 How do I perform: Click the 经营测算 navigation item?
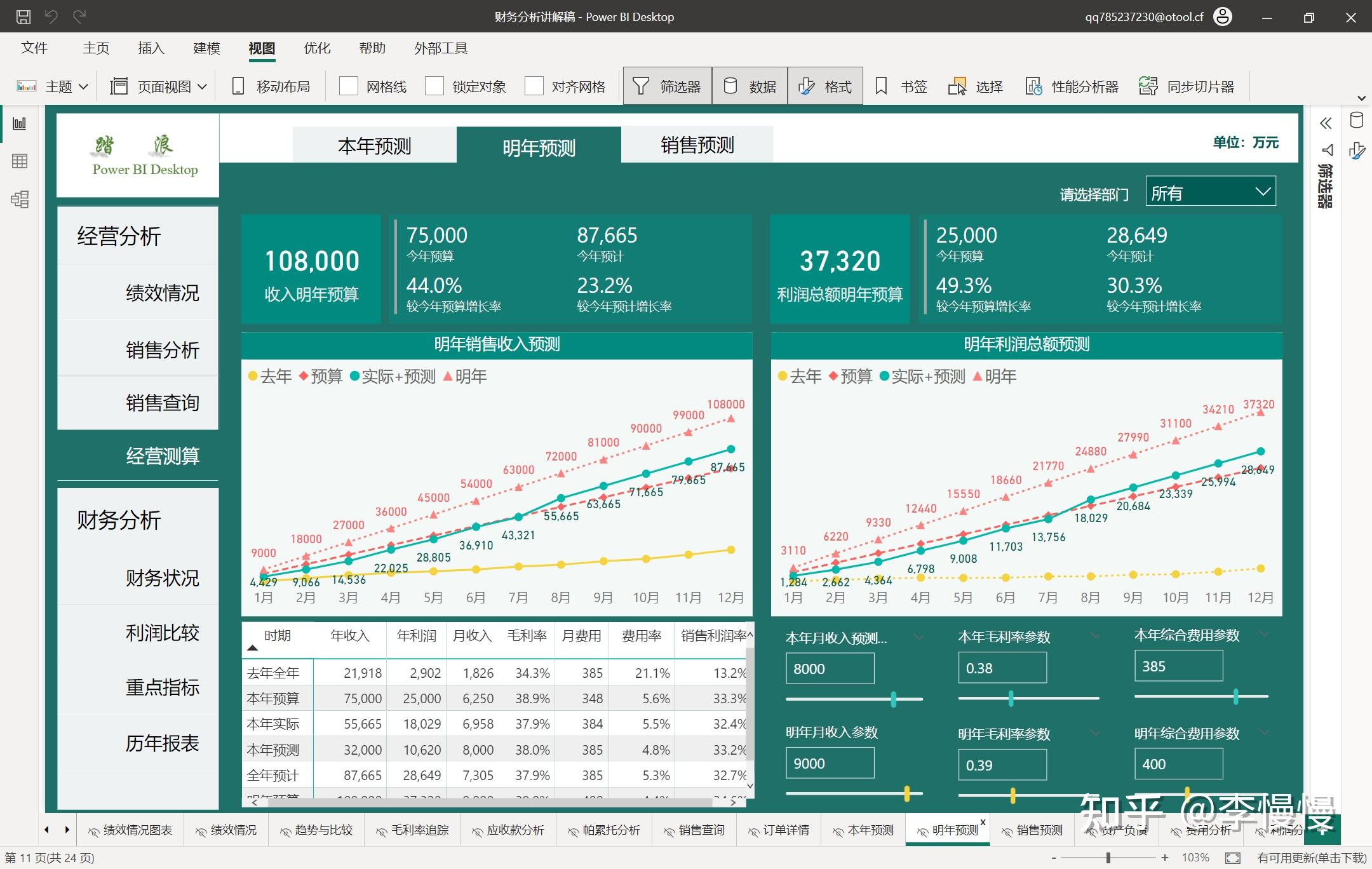163,456
